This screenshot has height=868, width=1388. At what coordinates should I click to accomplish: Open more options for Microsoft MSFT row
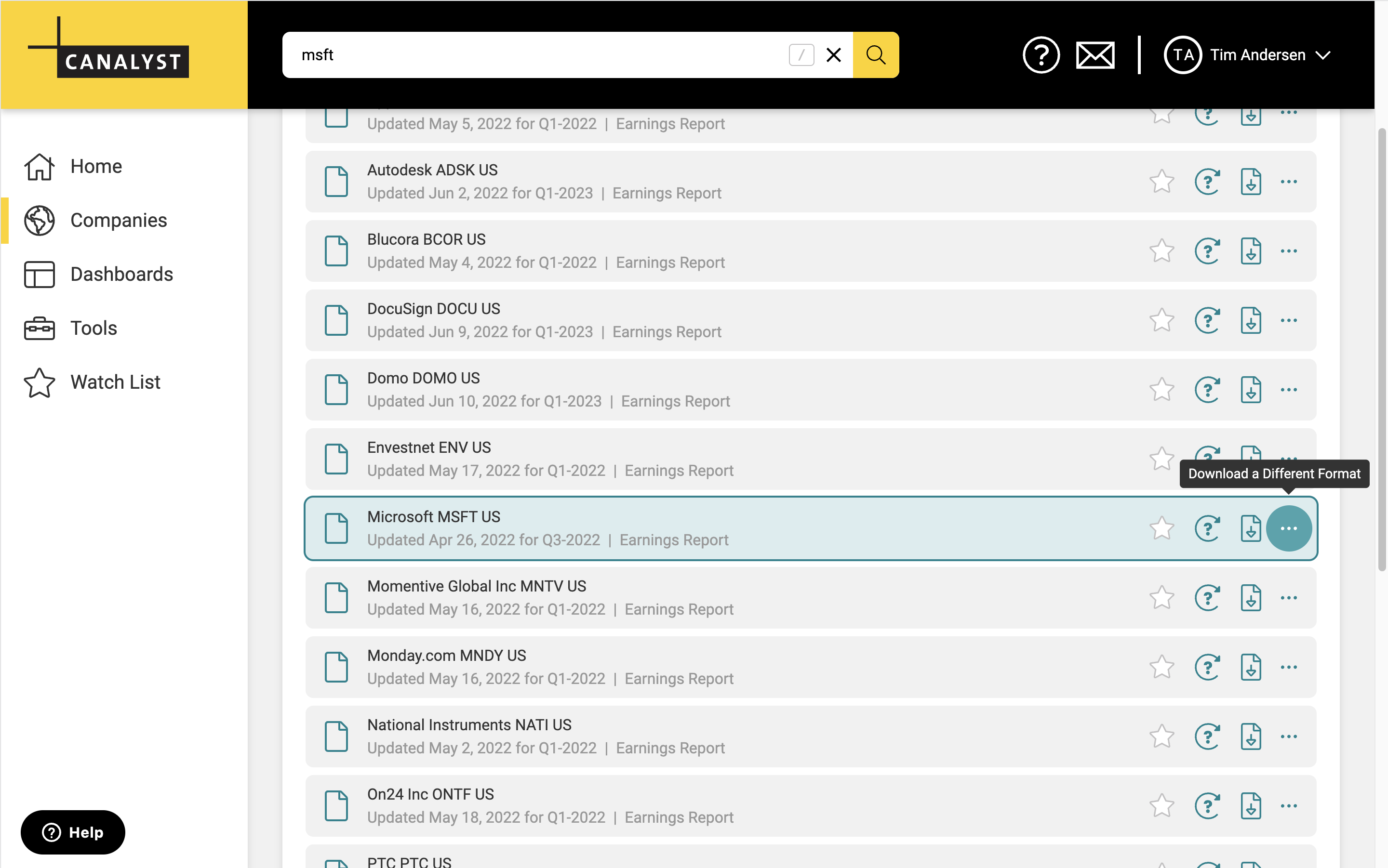pyautogui.click(x=1289, y=528)
